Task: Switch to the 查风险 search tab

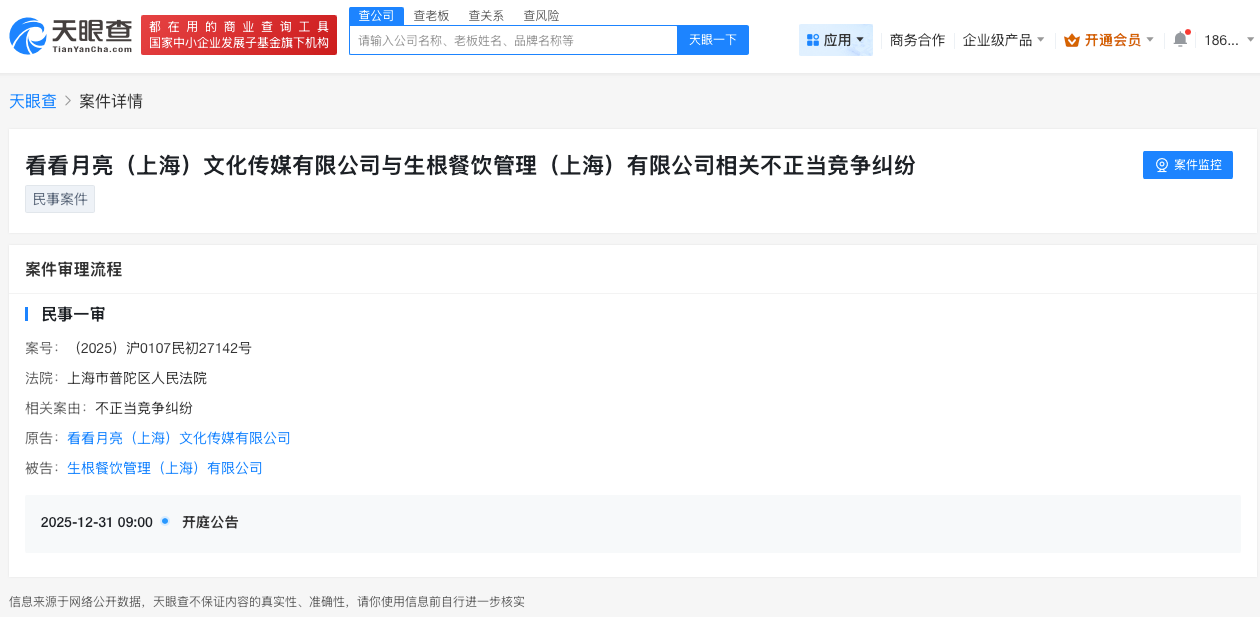Action: [539, 15]
